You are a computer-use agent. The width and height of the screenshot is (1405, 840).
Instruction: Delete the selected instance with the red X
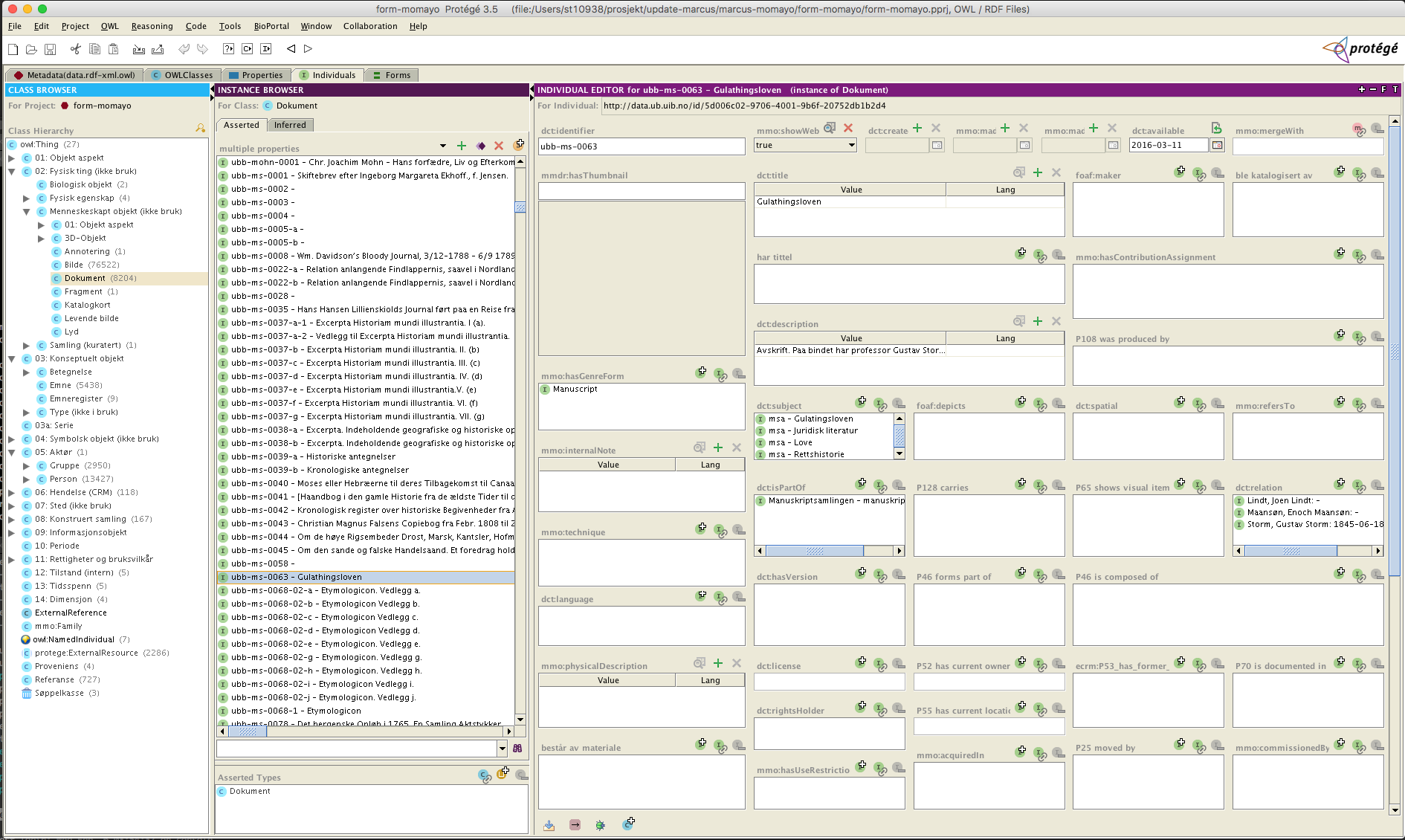pos(499,146)
